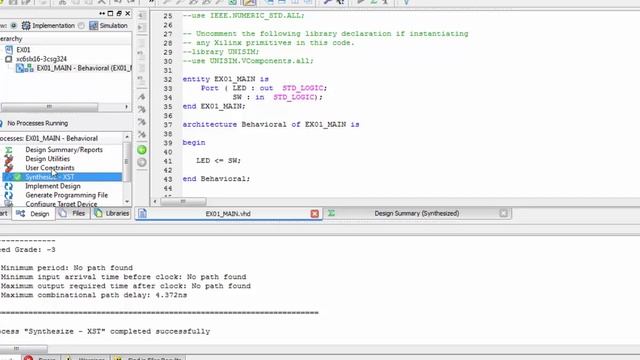Click the sigma icon on Design Summary tab
The image size is (640, 360).
click(331, 213)
